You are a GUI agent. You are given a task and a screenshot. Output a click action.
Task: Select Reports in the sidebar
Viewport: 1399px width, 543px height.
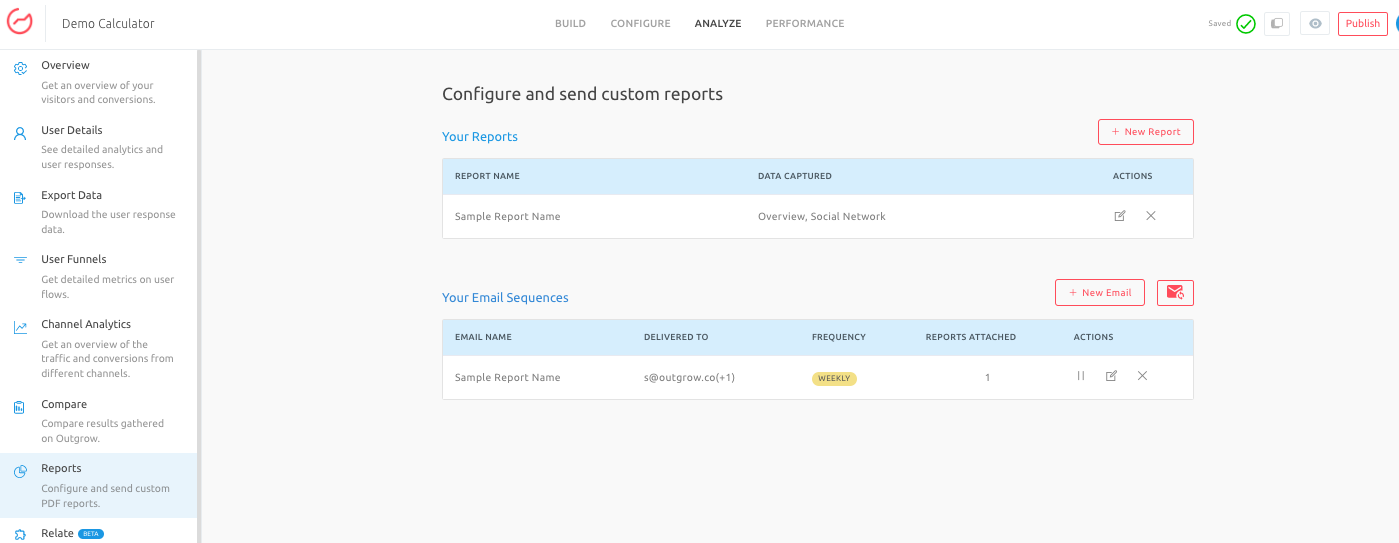click(98, 485)
